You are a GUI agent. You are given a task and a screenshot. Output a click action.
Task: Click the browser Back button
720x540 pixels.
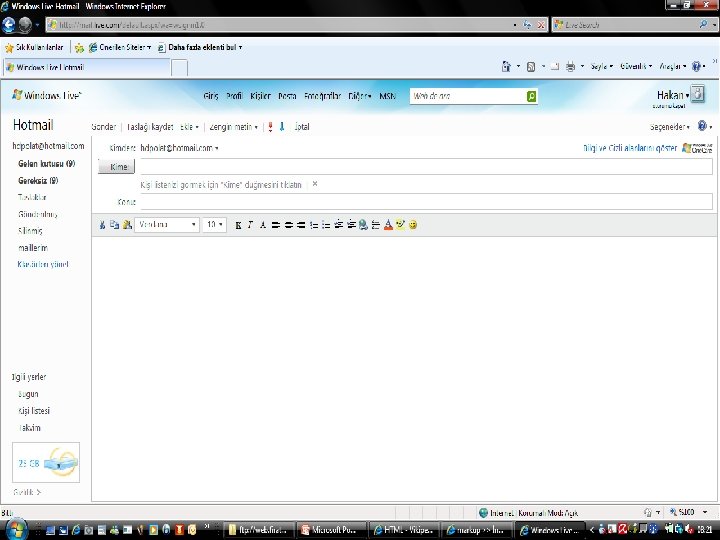coord(9,25)
